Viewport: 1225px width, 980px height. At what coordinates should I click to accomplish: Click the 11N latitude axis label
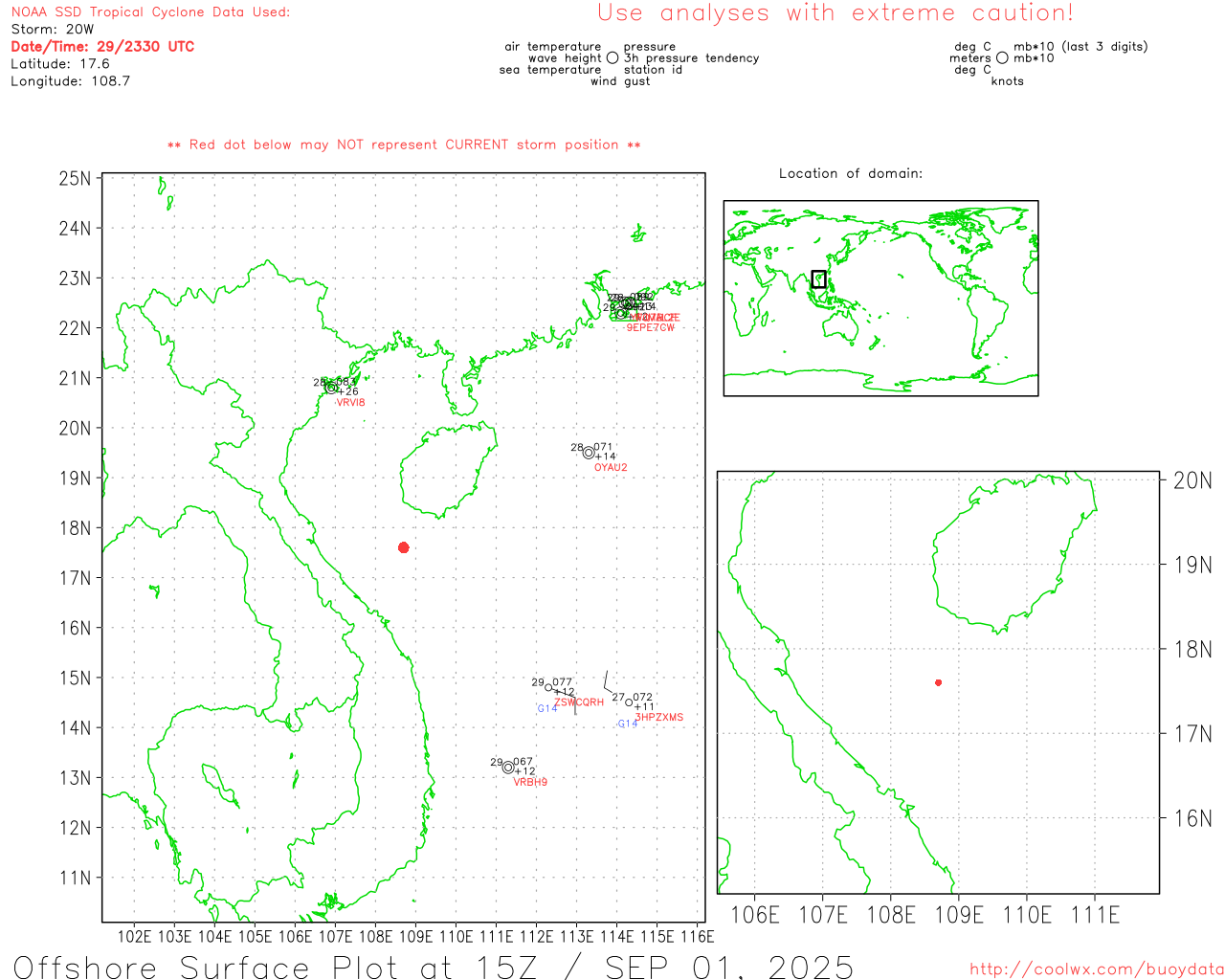pos(76,878)
